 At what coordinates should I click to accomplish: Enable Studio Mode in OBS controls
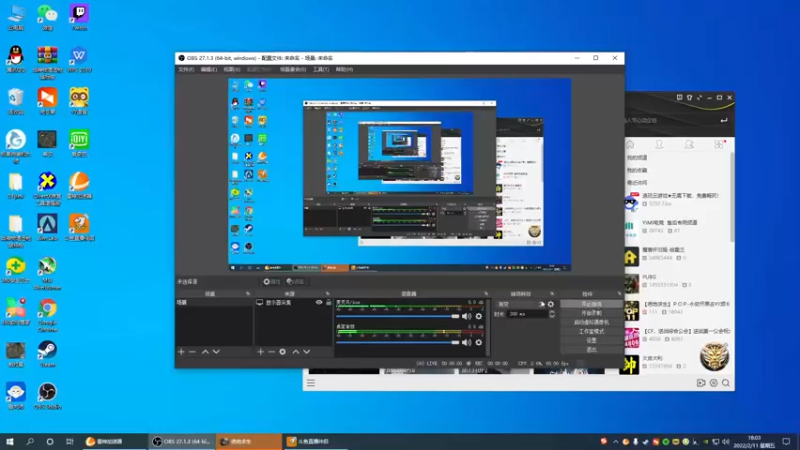591,332
